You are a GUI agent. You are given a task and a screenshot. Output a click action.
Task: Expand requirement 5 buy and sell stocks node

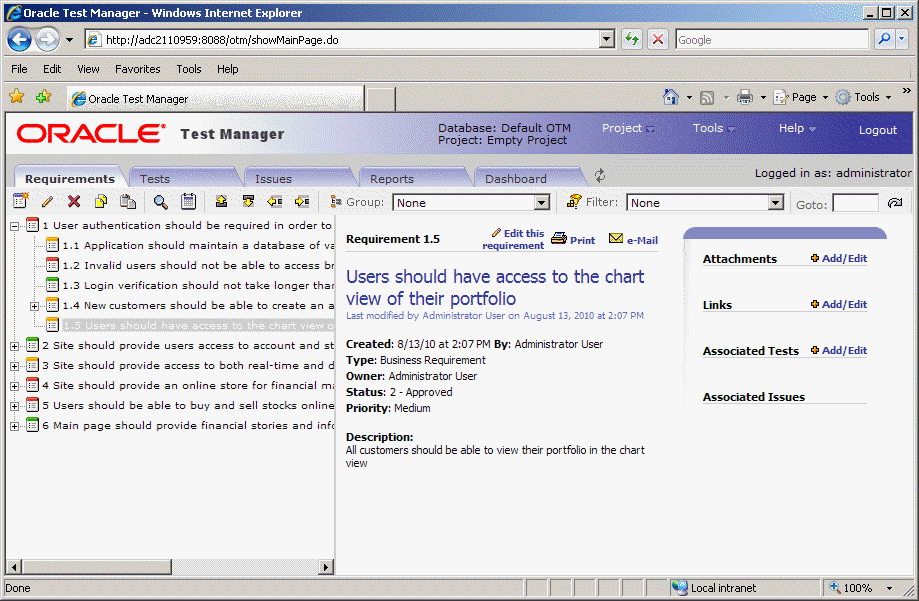[15, 406]
